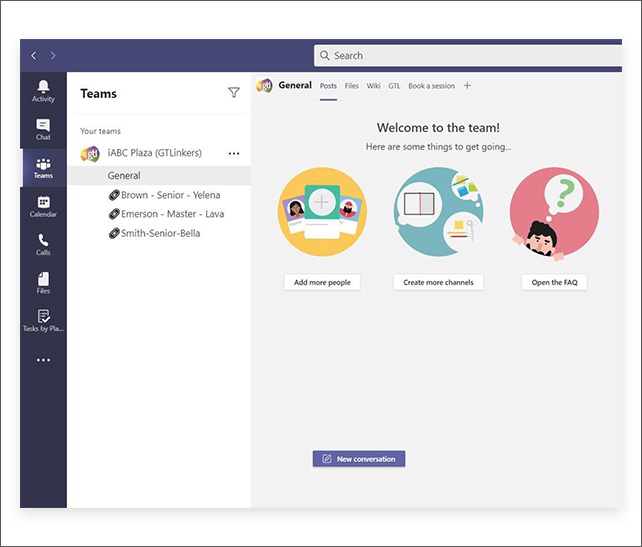Click the filter funnel icon in Teams
Image resolution: width=642 pixels, height=547 pixels.
(234, 93)
